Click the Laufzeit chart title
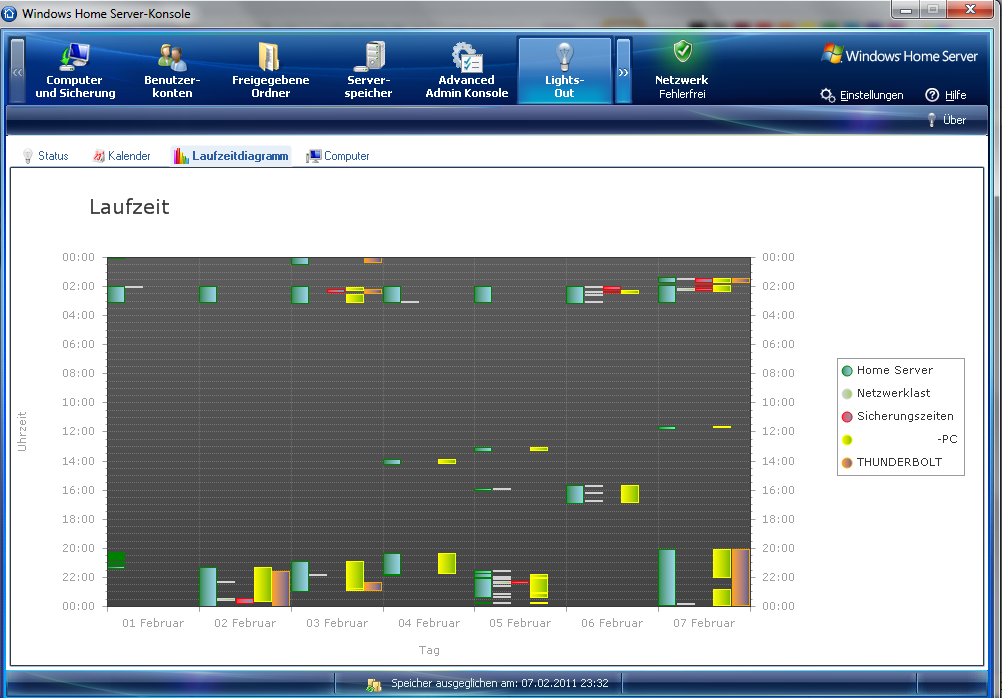The image size is (1002, 698). 129,207
